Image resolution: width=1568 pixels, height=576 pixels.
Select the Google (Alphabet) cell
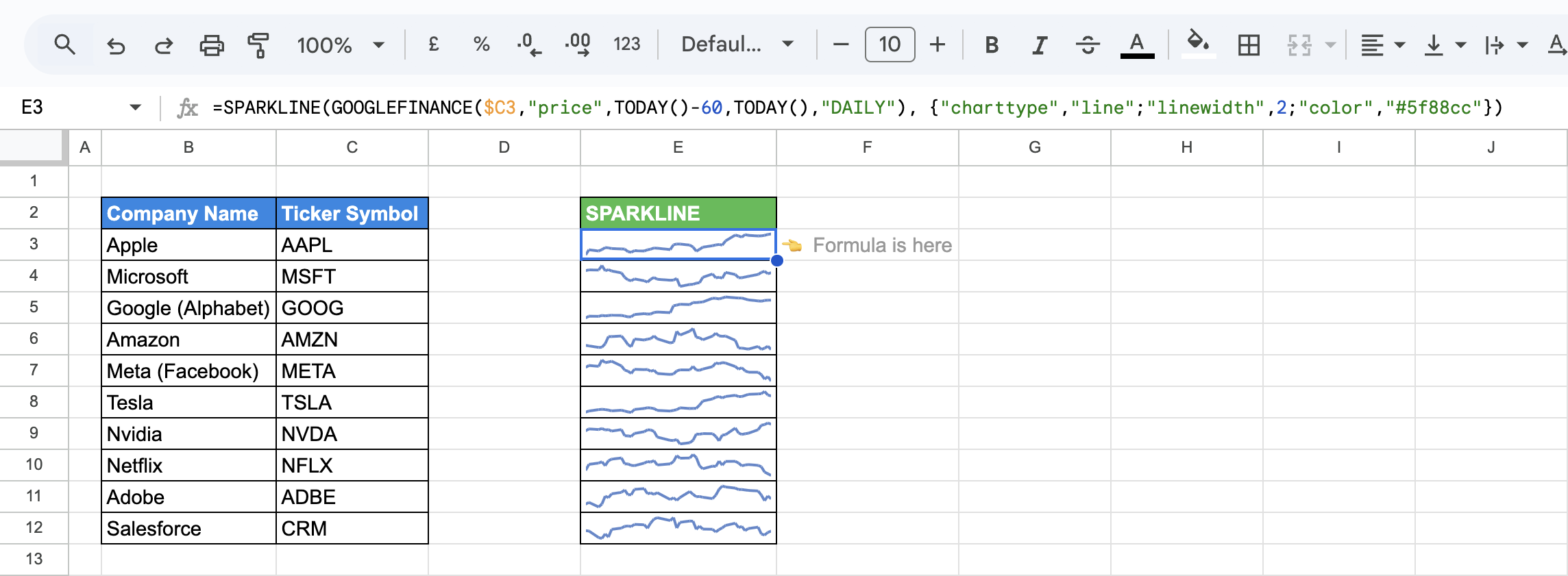click(188, 308)
